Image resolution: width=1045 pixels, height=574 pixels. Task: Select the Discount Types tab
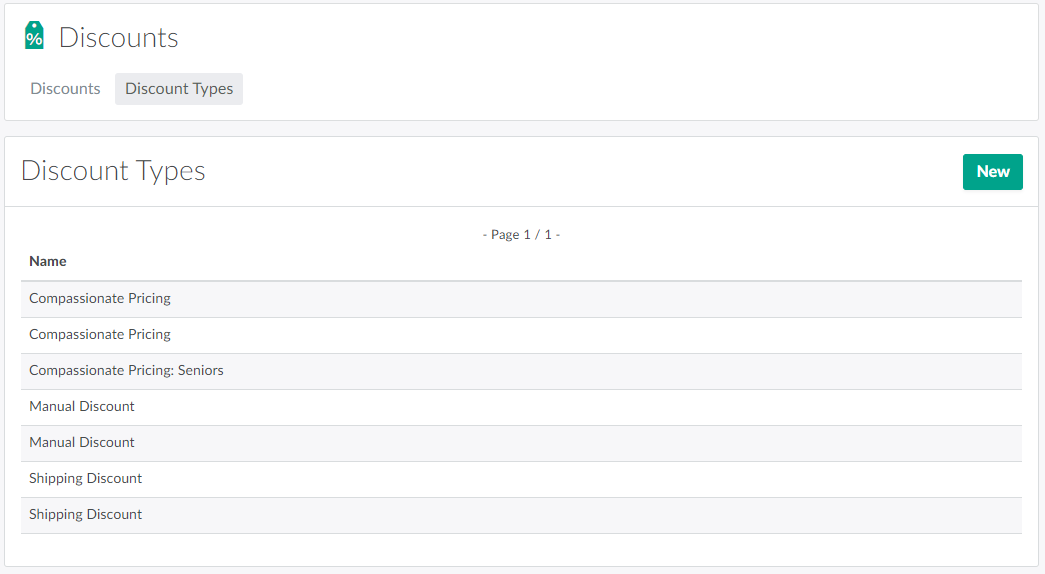pyautogui.click(x=179, y=89)
